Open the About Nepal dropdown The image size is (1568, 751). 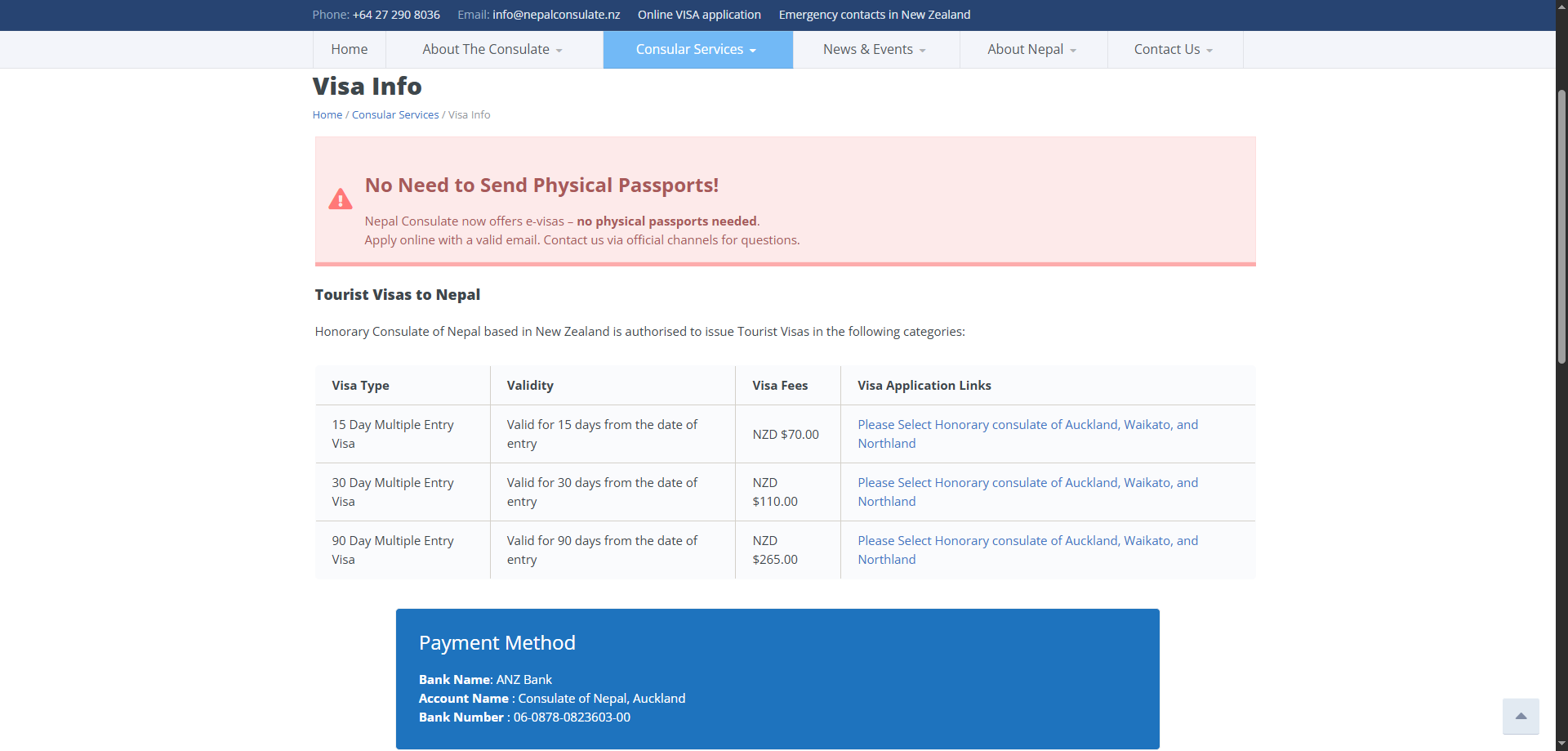[x=1032, y=50]
